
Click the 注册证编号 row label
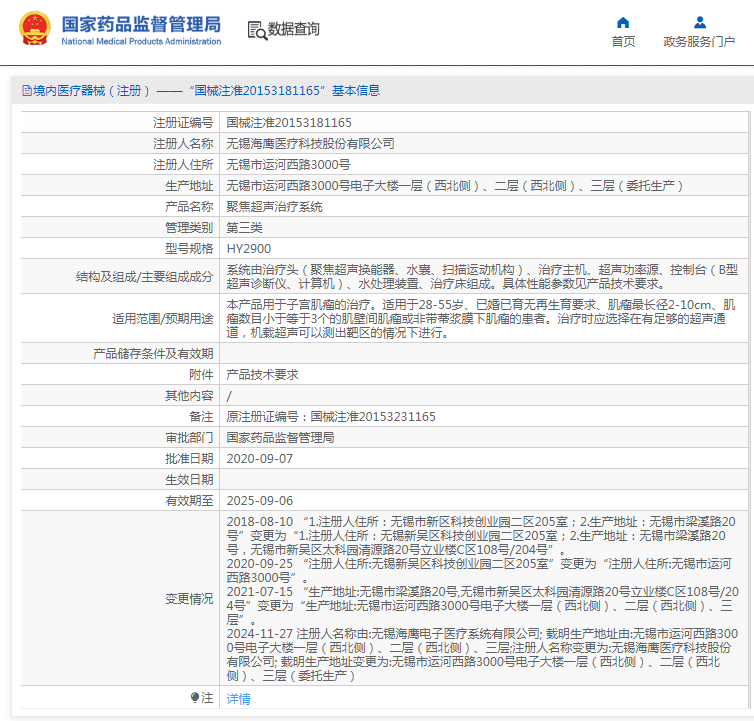click(x=183, y=123)
